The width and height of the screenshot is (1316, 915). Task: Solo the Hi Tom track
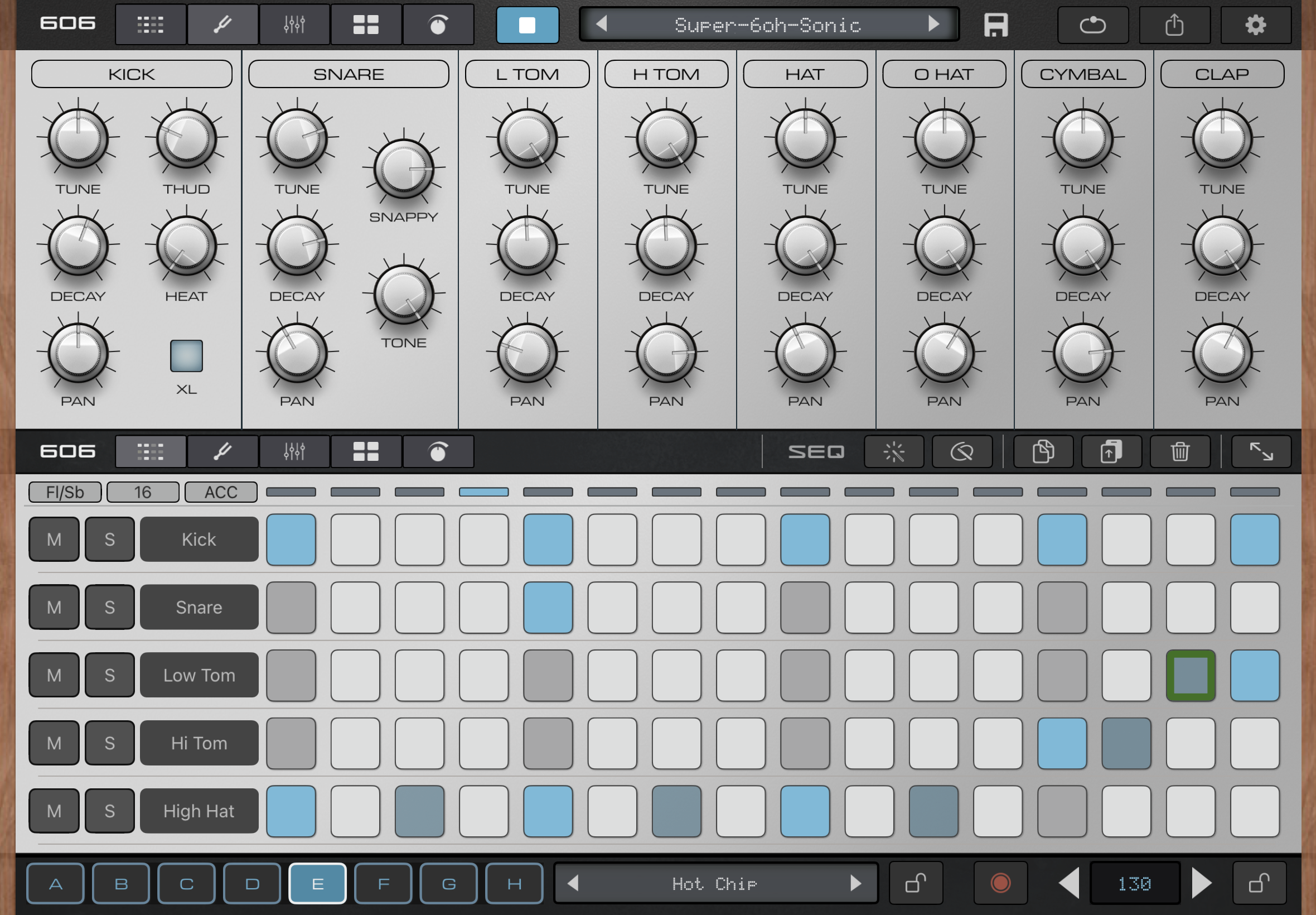(x=109, y=743)
